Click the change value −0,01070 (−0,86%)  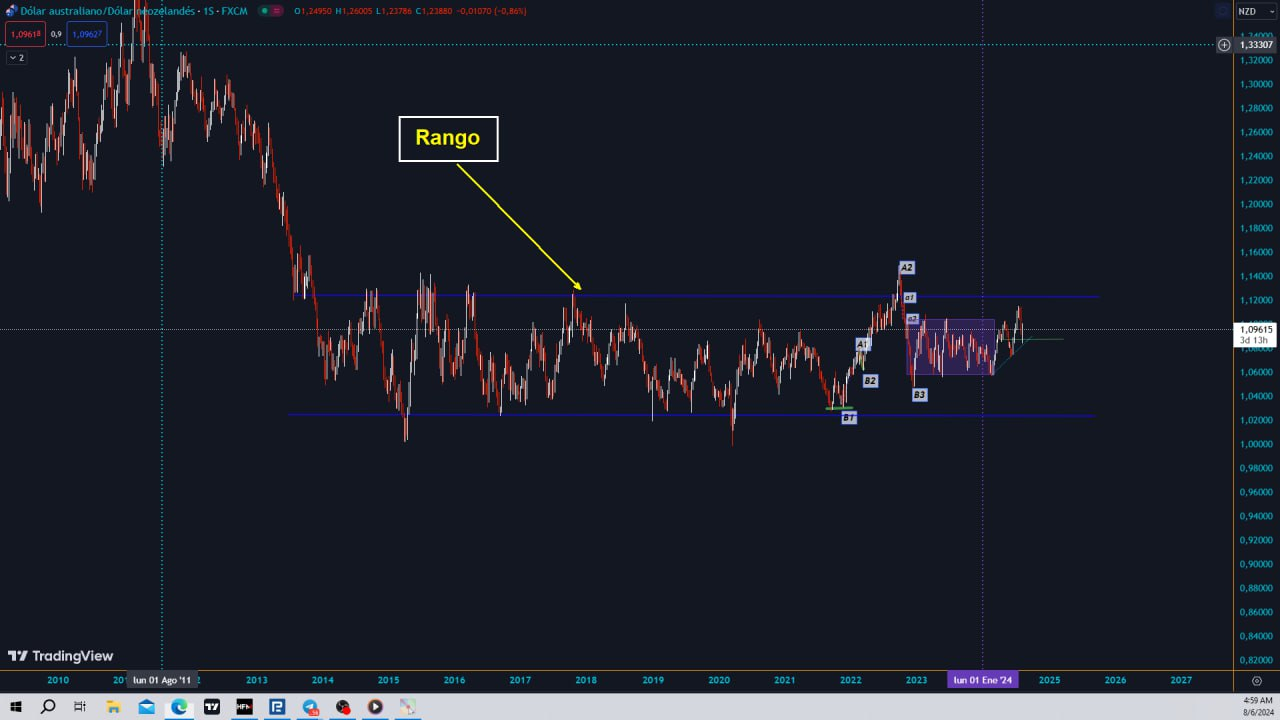coord(491,11)
